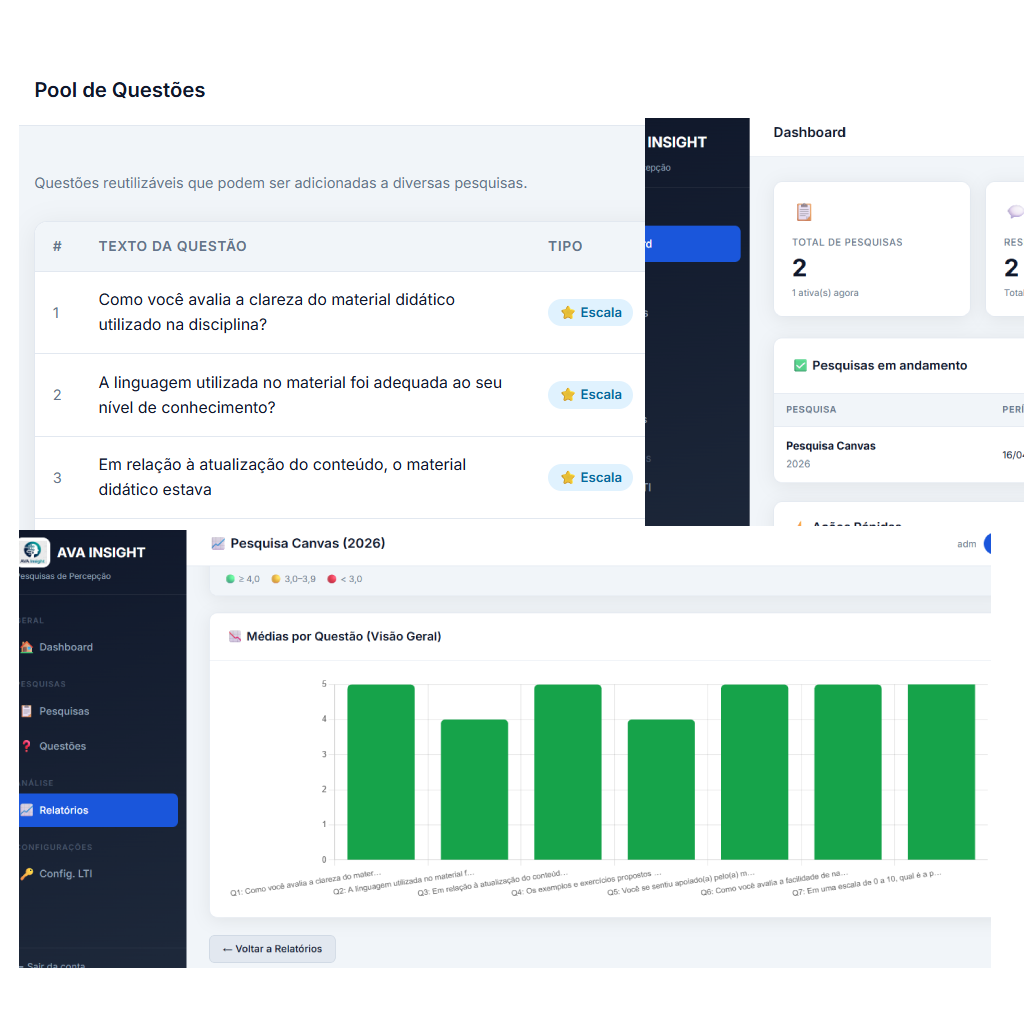Click the "1 ativa(s) agora" text
Viewport: 1024px width, 1024px height.
[x=825, y=293]
